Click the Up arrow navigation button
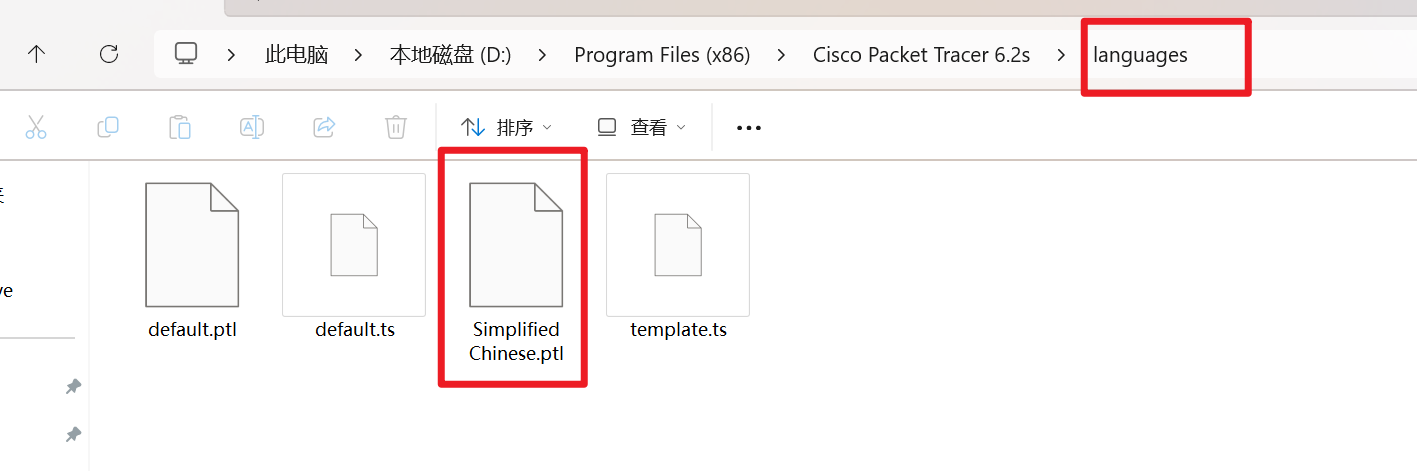Viewport: 1417px width, 471px height. point(37,55)
